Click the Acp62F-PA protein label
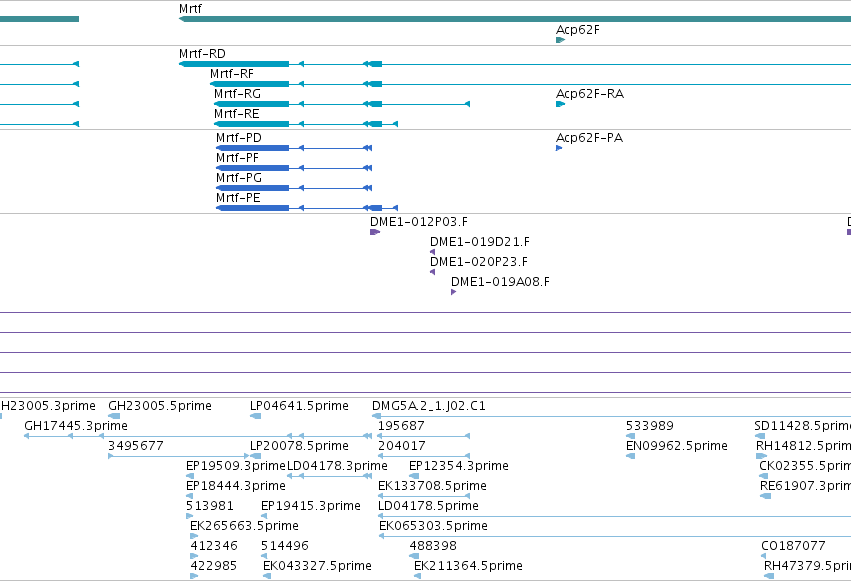851x581 pixels. coord(589,138)
